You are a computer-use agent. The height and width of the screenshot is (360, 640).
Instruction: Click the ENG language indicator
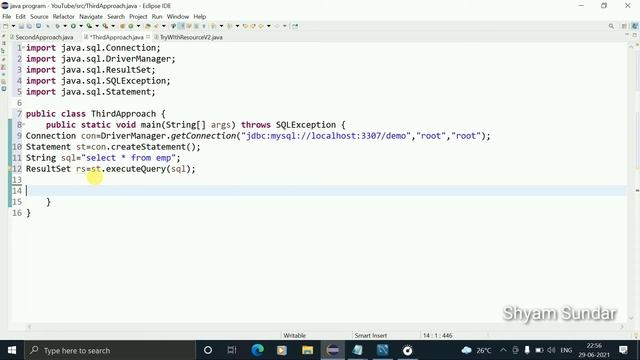[x=566, y=350]
